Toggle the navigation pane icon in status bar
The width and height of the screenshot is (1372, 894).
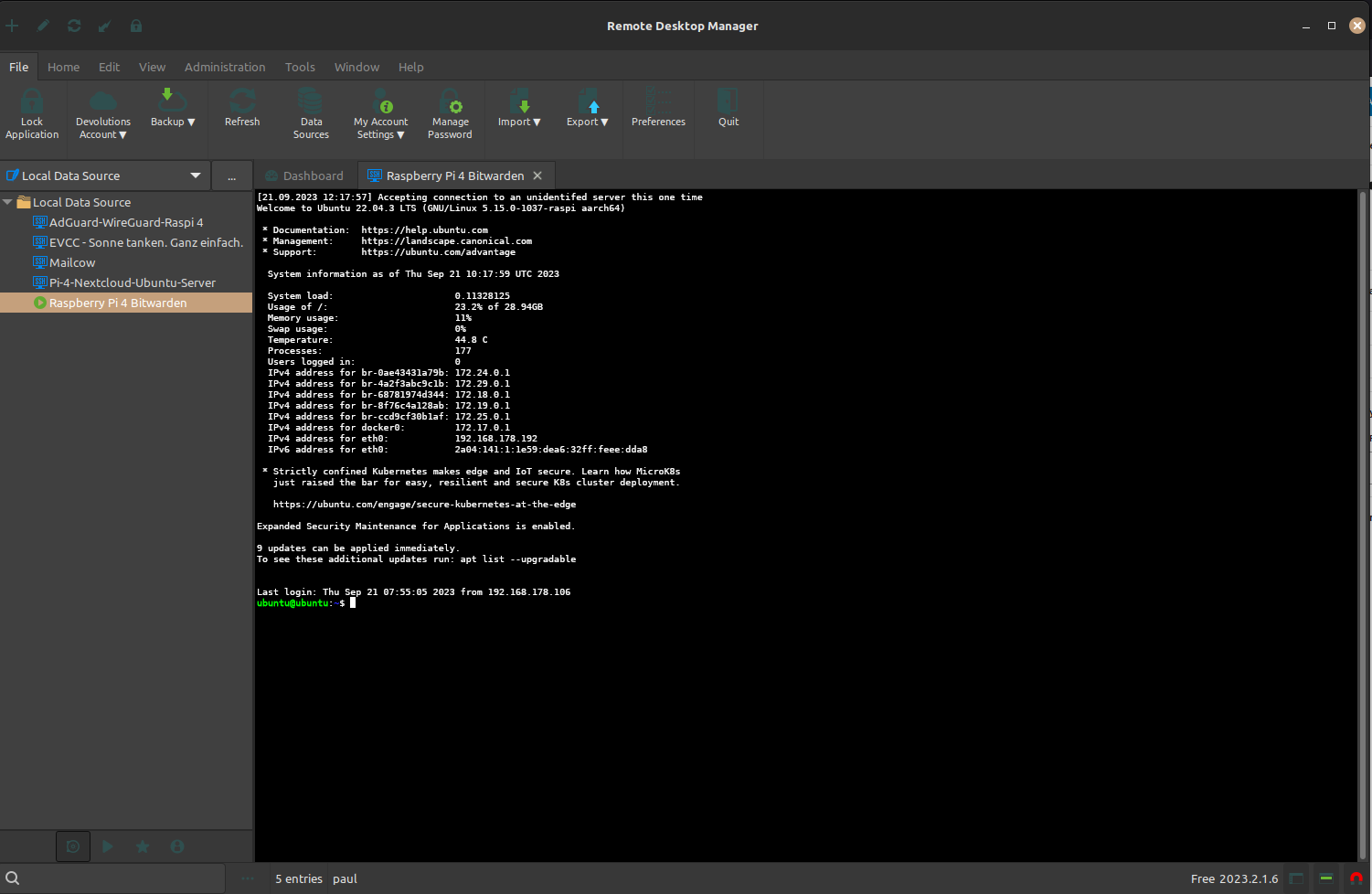[x=1296, y=878]
